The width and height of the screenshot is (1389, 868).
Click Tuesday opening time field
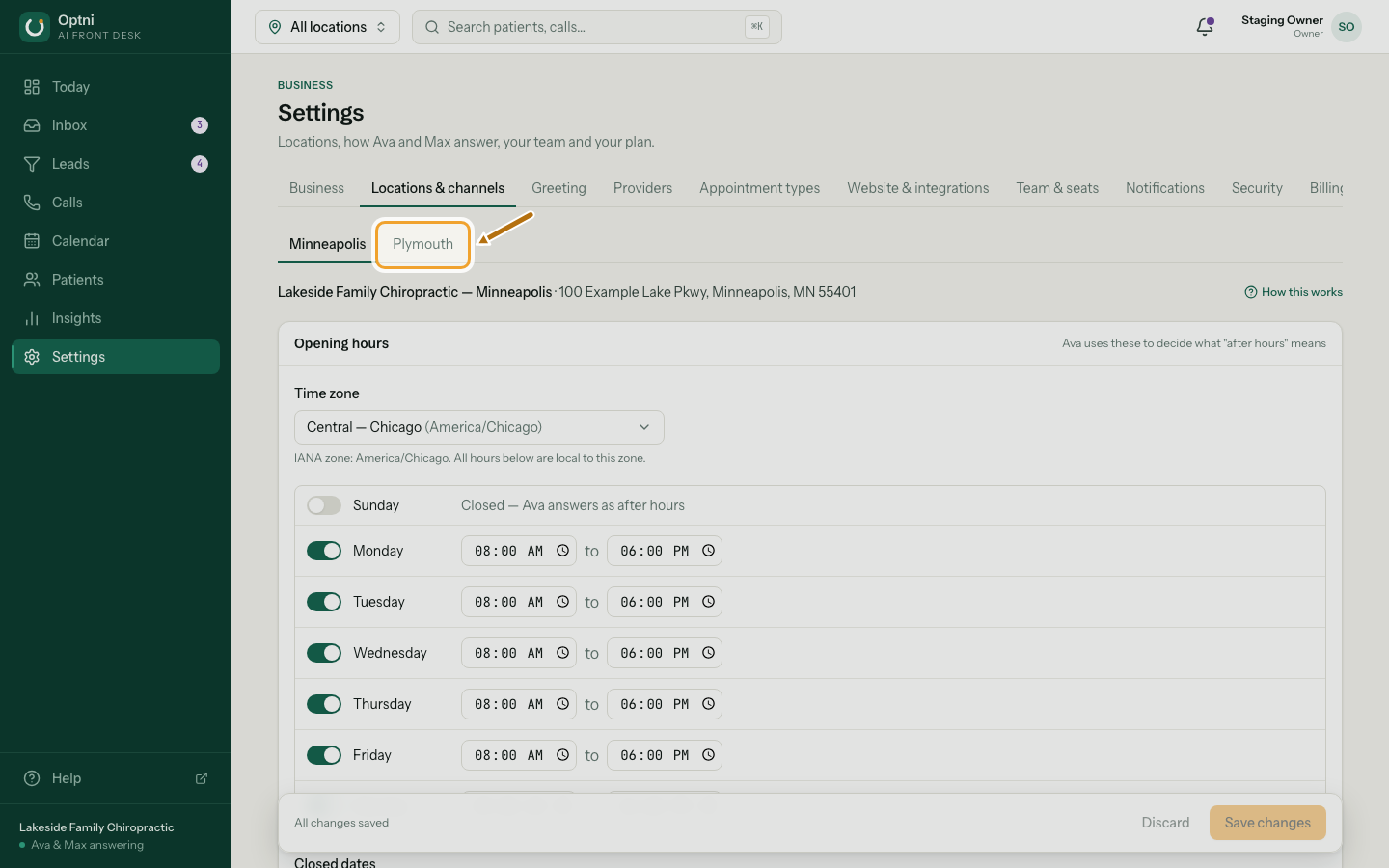(519, 602)
